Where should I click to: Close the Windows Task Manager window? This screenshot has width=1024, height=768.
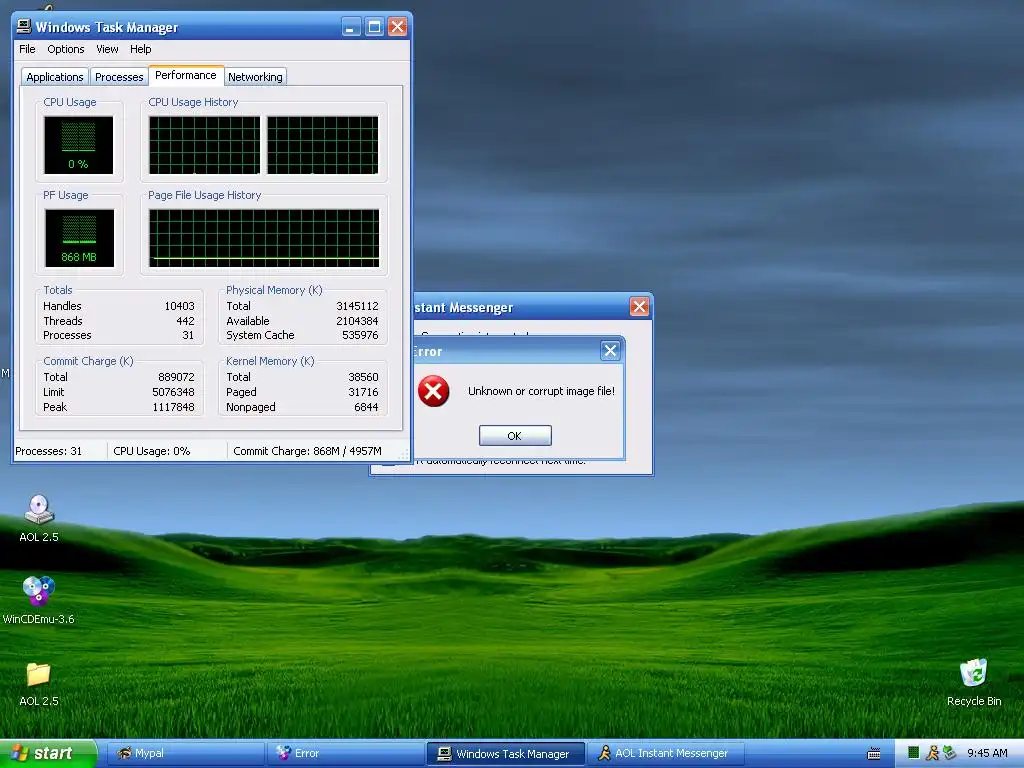[x=398, y=27]
